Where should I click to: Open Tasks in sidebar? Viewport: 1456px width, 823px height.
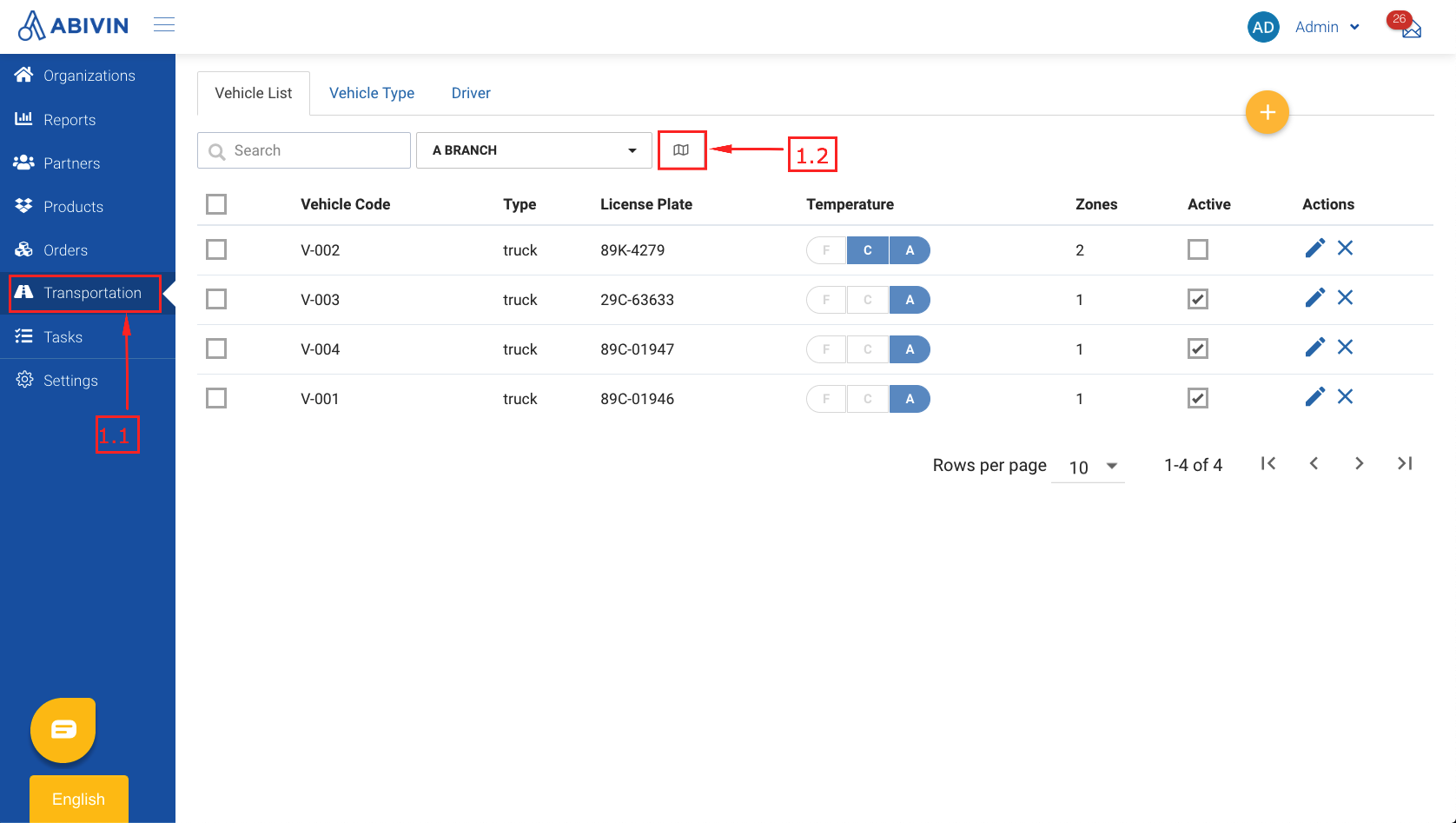point(88,336)
